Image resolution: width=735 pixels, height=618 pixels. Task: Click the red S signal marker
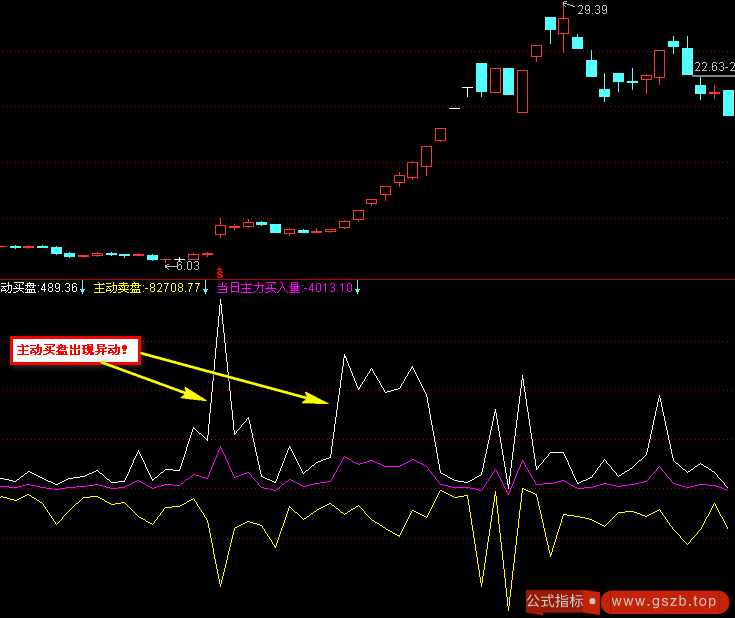(220, 272)
